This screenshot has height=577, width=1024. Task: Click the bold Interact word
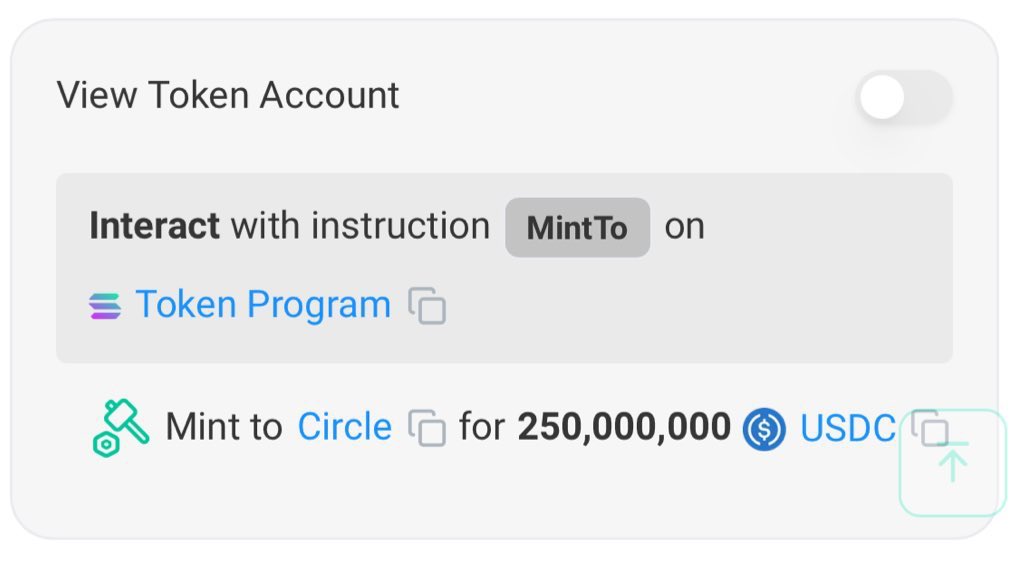click(154, 226)
